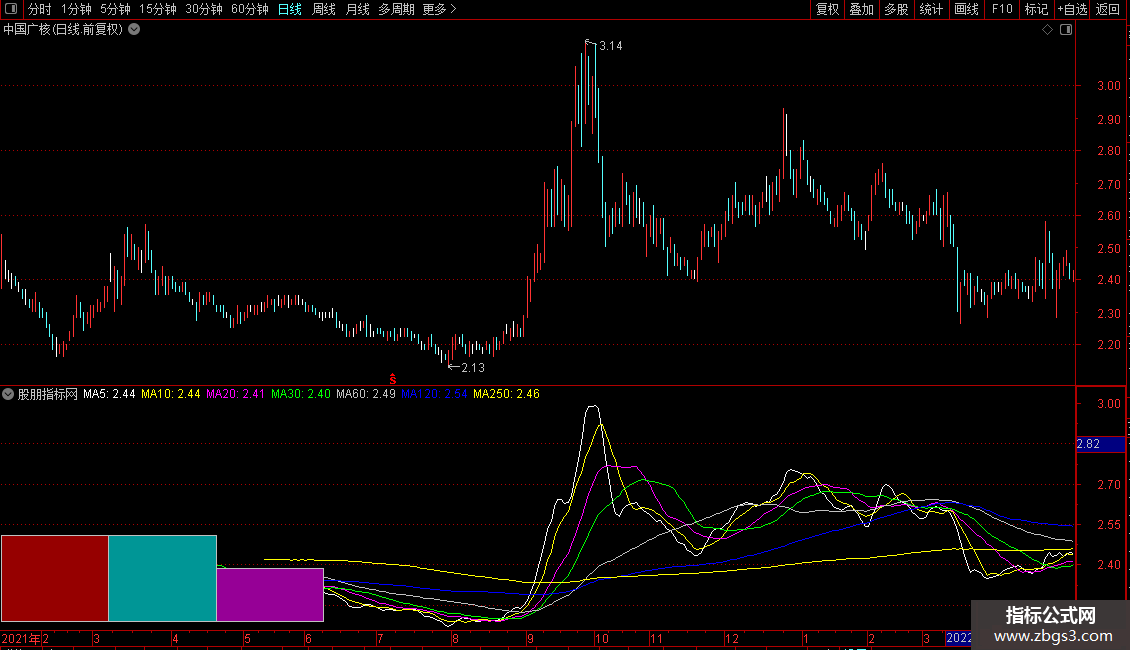Click the blue 2.82 price tag
Screen dimensions: 1130x650
coord(1100,444)
